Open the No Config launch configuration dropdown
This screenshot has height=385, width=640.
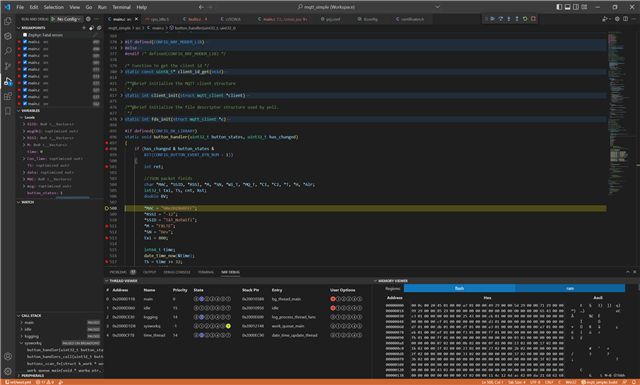69,19
